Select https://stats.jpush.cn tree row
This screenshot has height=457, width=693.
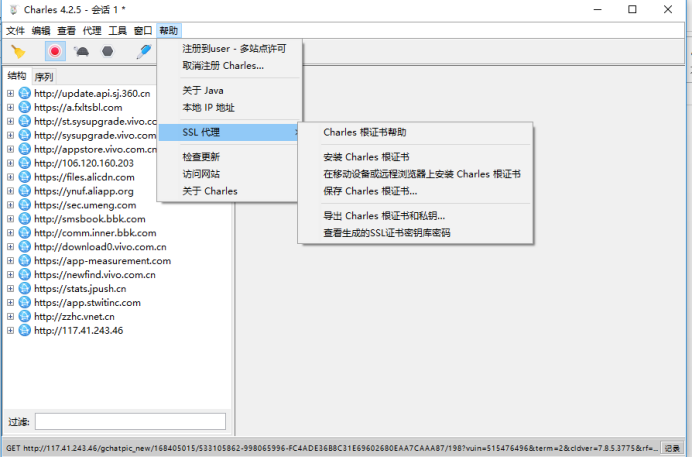tap(80, 289)
